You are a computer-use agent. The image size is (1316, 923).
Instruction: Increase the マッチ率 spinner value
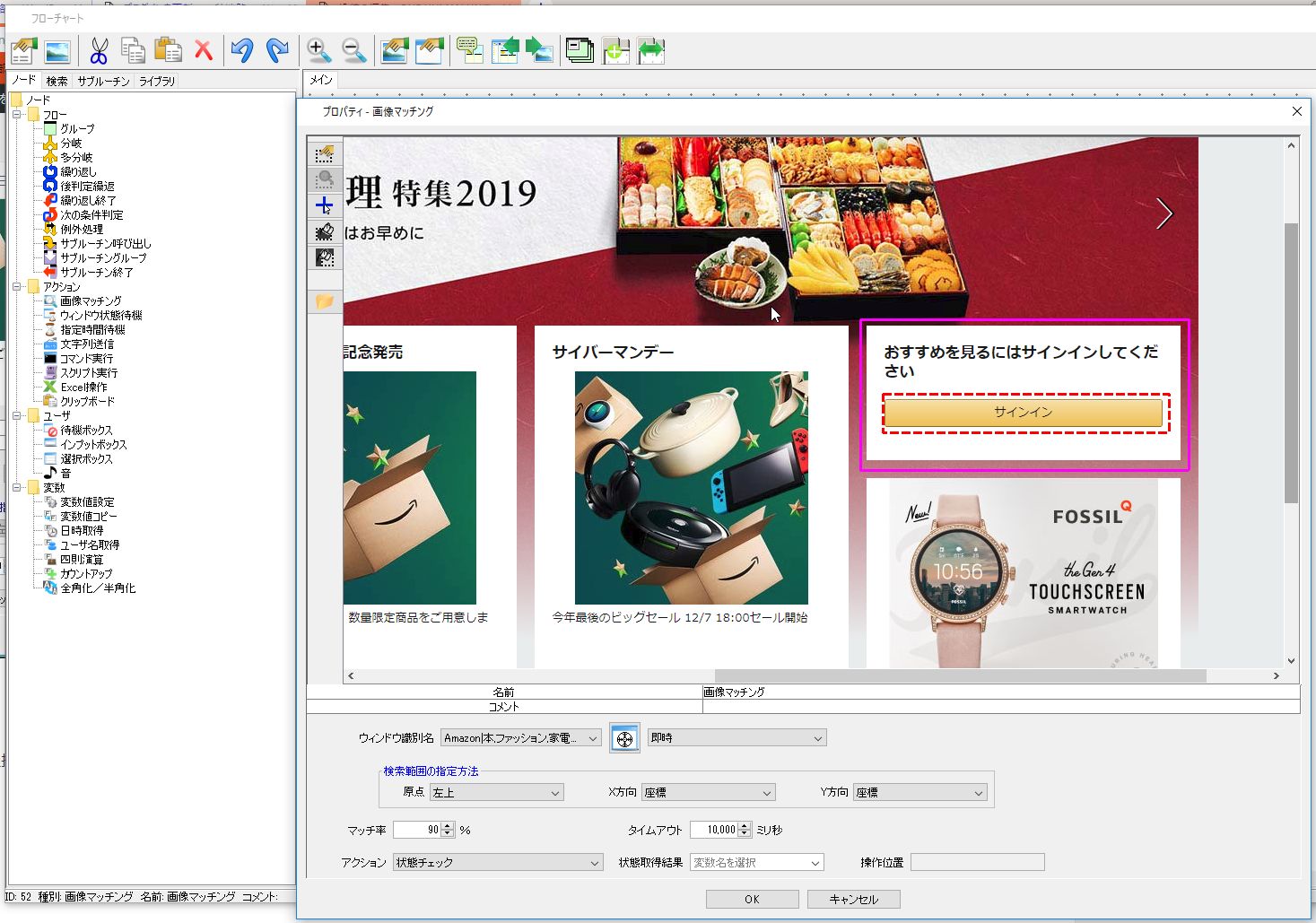click(x=449, y=826)
